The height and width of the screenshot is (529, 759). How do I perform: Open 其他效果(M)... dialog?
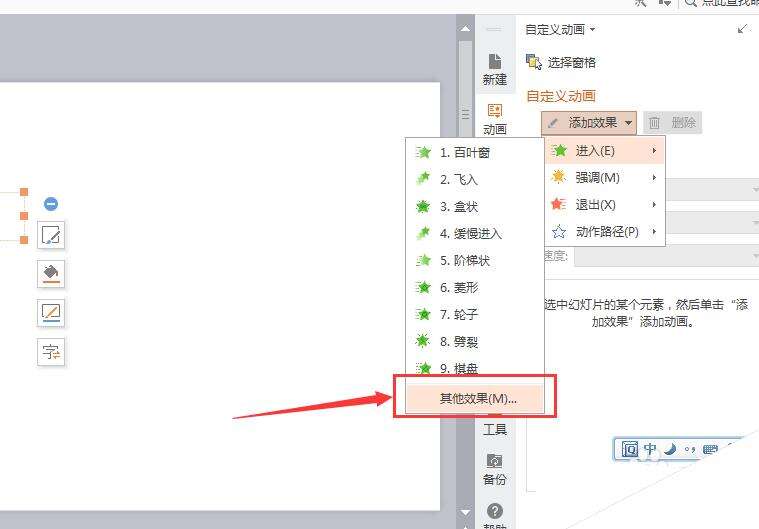(x=475, y=398)
